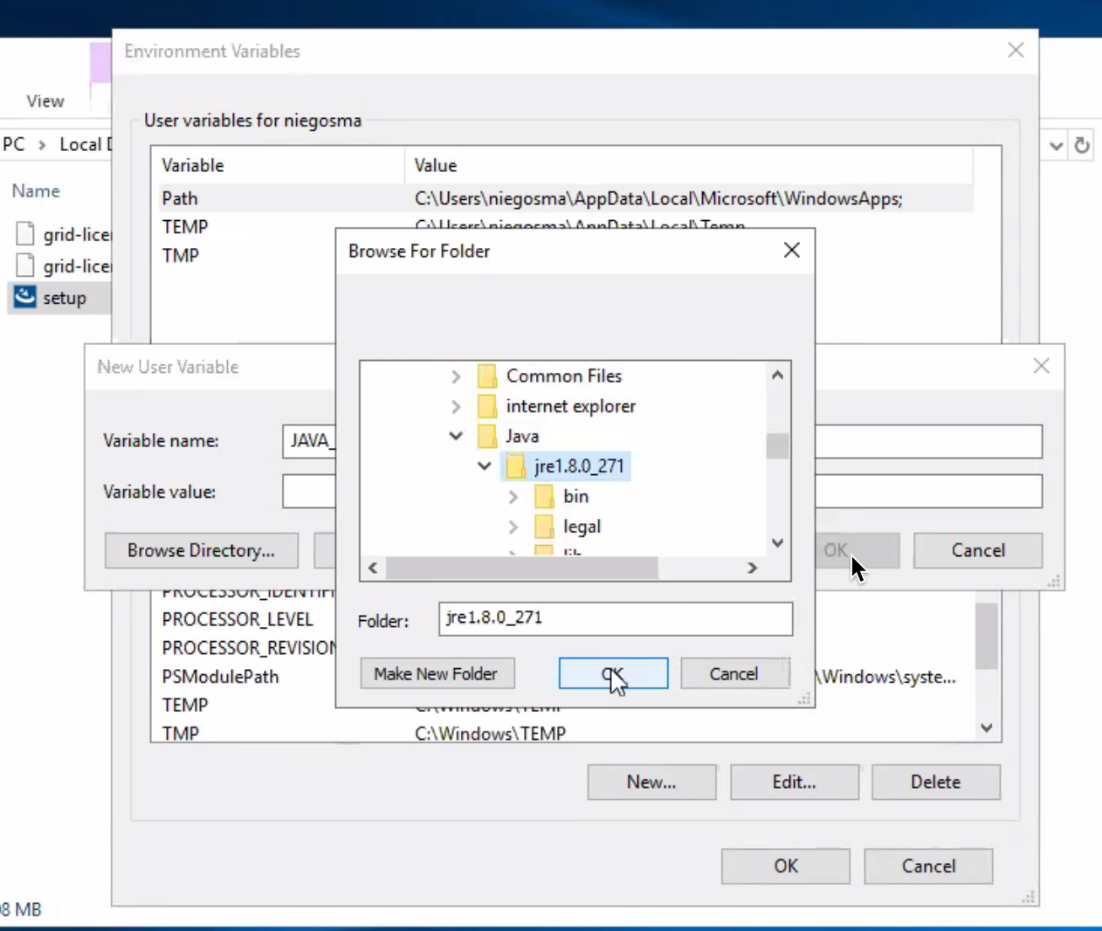Viewport: 1102px width, 931px height.
Task: Click the Folder name input field
Action: click(616, 619)
